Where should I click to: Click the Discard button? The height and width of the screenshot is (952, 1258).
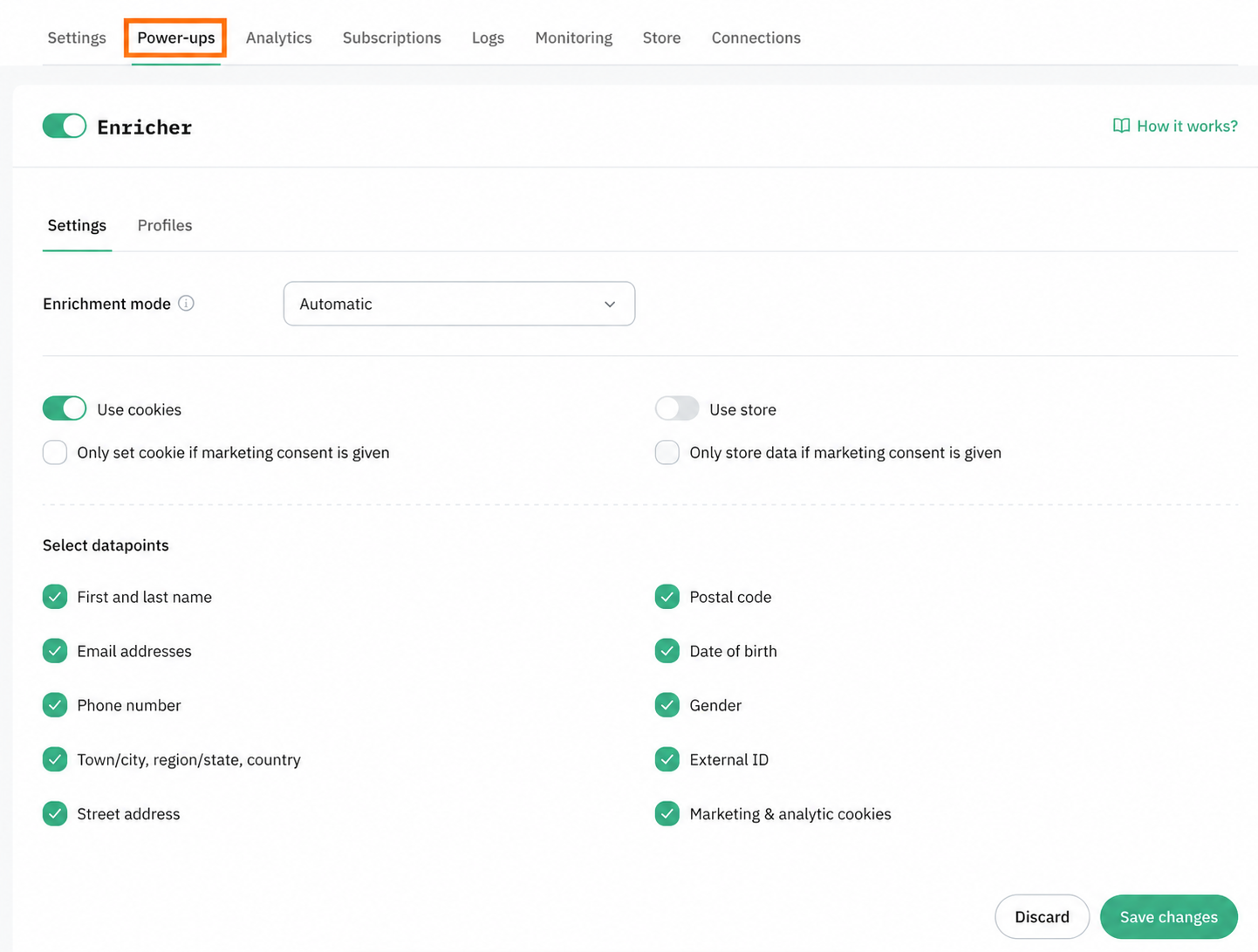click(x=1042, y=916)
